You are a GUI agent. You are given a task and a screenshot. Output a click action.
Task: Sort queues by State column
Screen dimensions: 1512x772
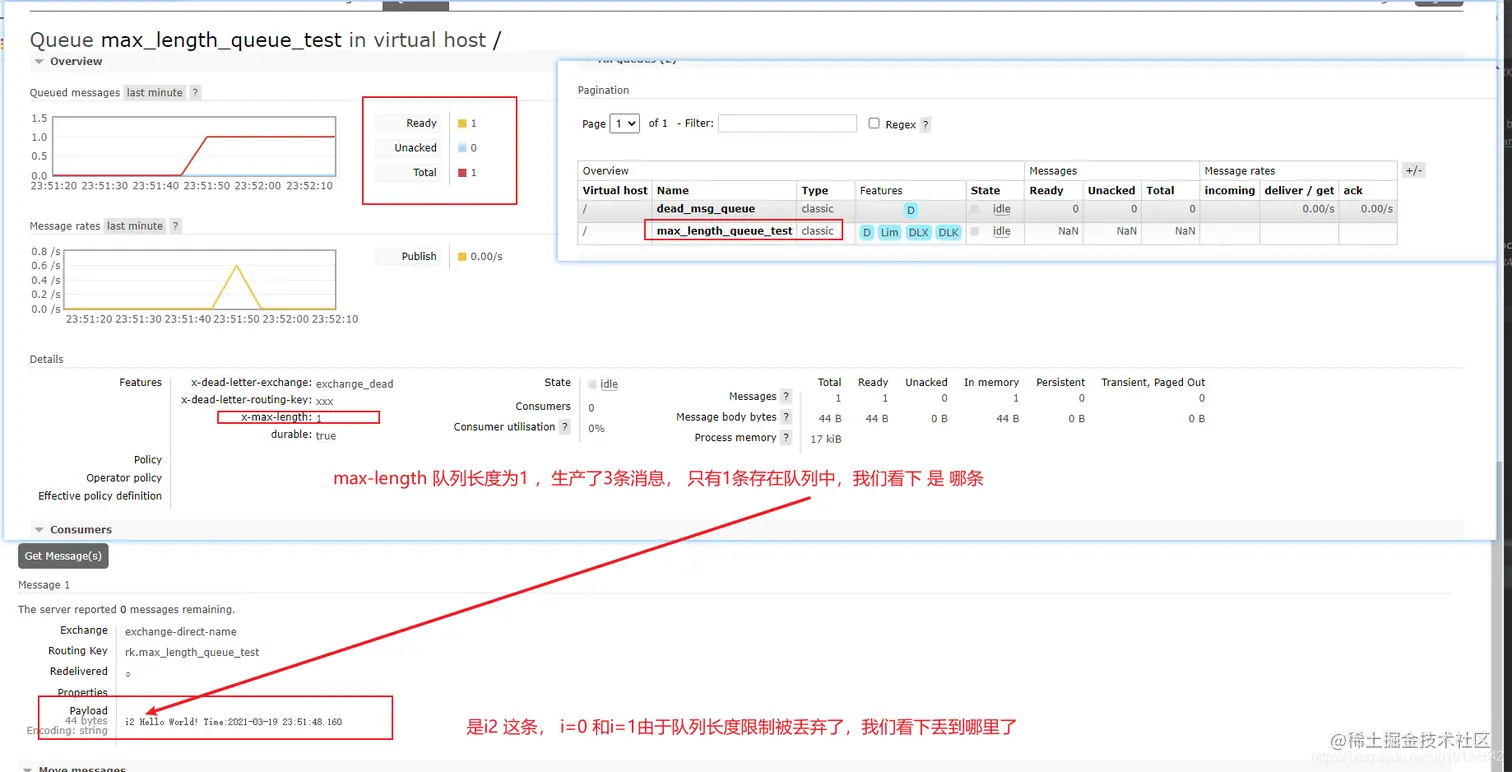click(985, 190)
